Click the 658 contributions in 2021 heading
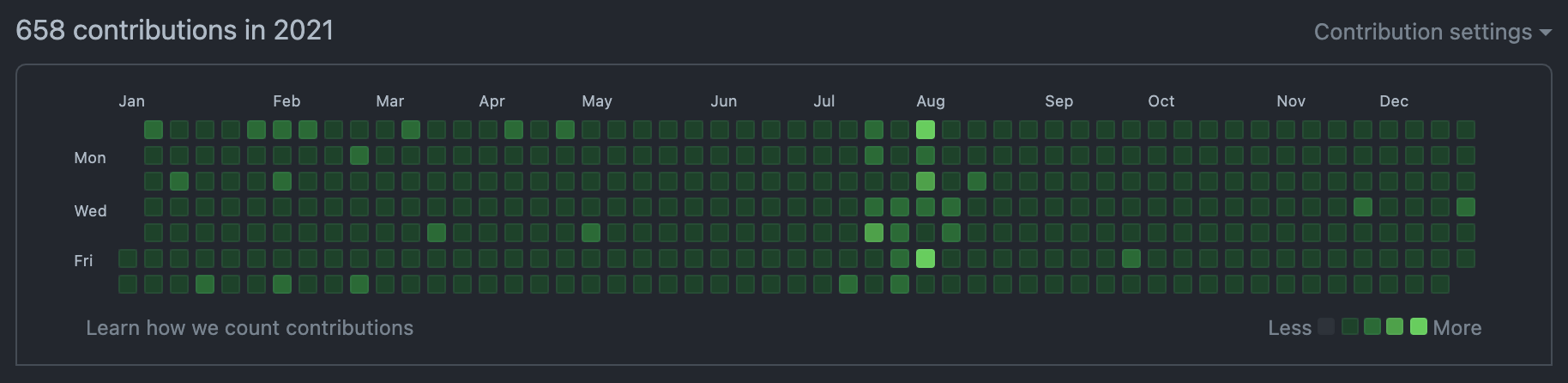Viewport: 1568px width, 383px height. 174,30
